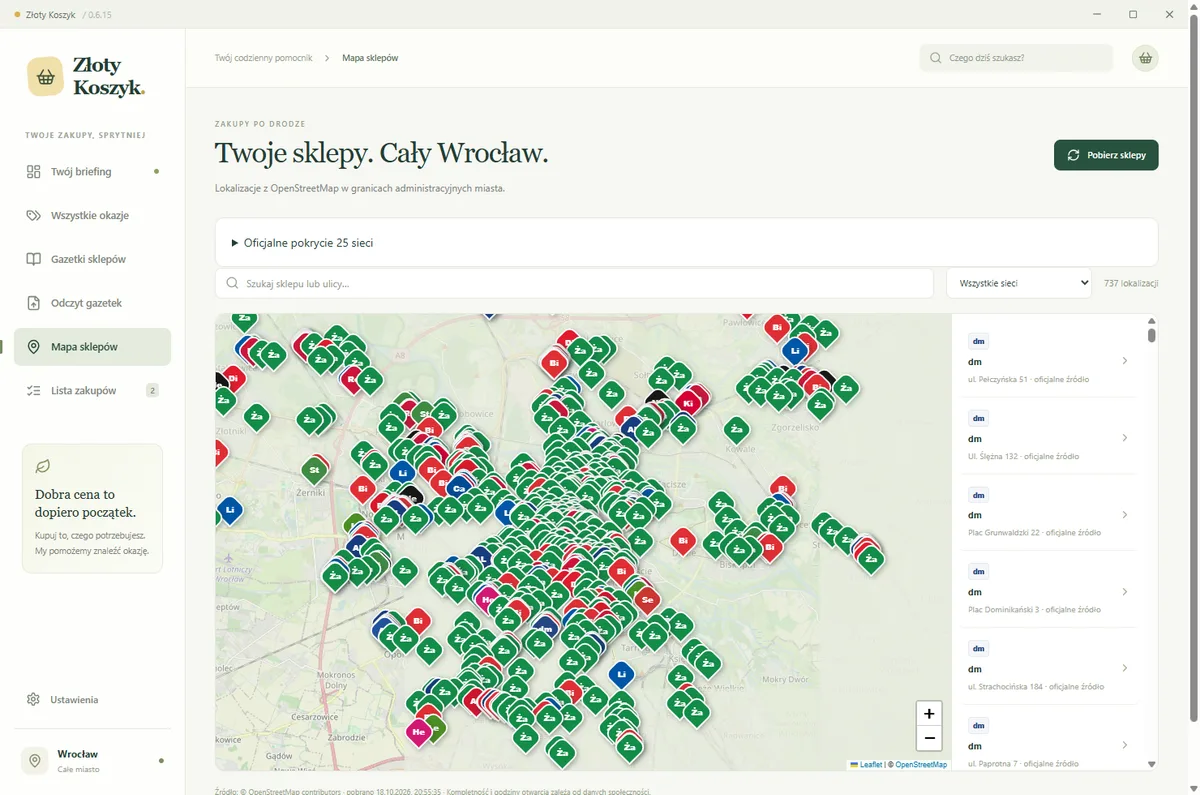Select the green St marker near Żerniki

pos(314,468)
